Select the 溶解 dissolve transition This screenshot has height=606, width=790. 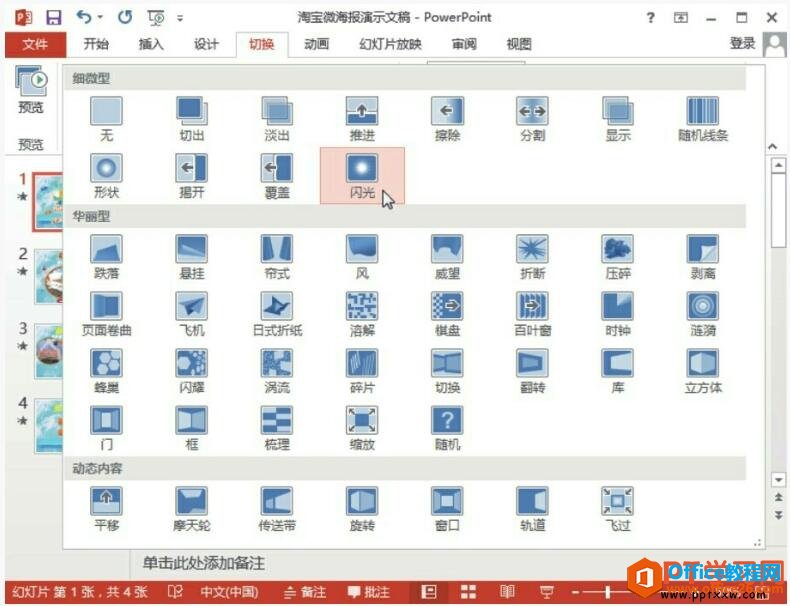(x=362, y=314)
